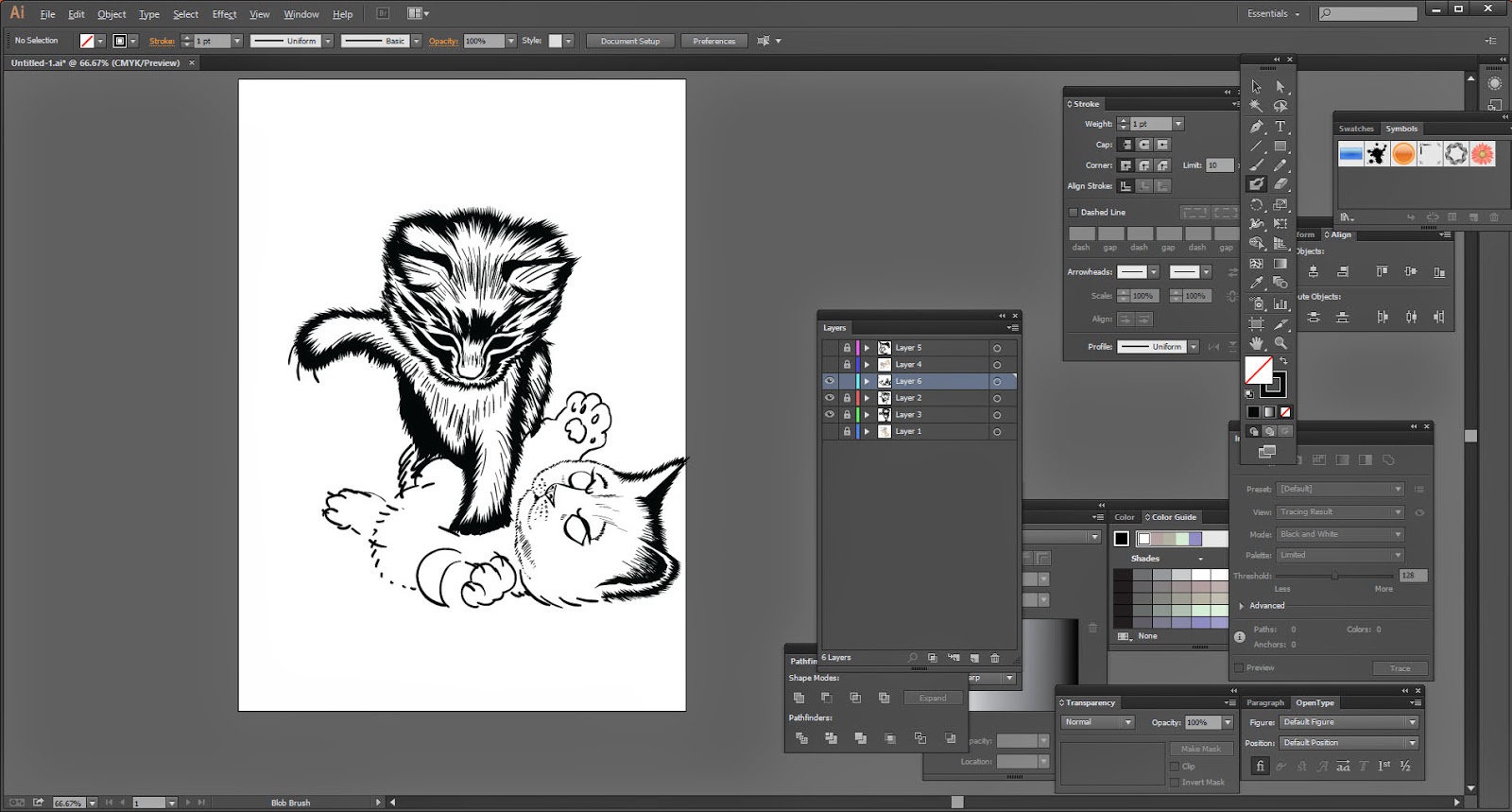
Task: Choose the Lasso tool
Action: click(x=1280, y=106)
